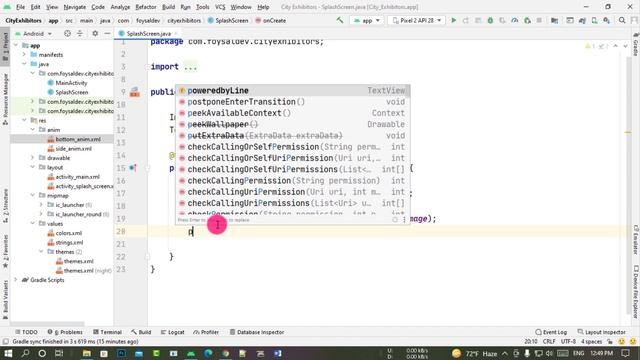Run the app with the green play button
Screen dimensions: 640x360
453,20
